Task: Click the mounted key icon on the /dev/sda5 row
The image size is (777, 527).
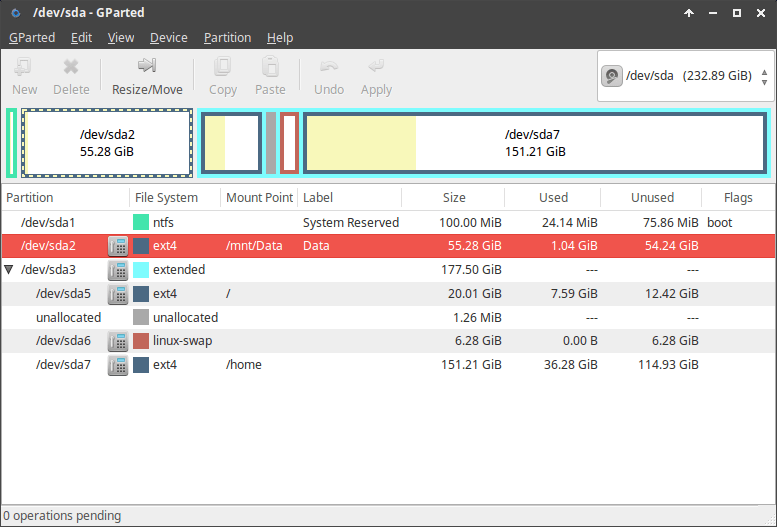Action: tap(118, 294)
